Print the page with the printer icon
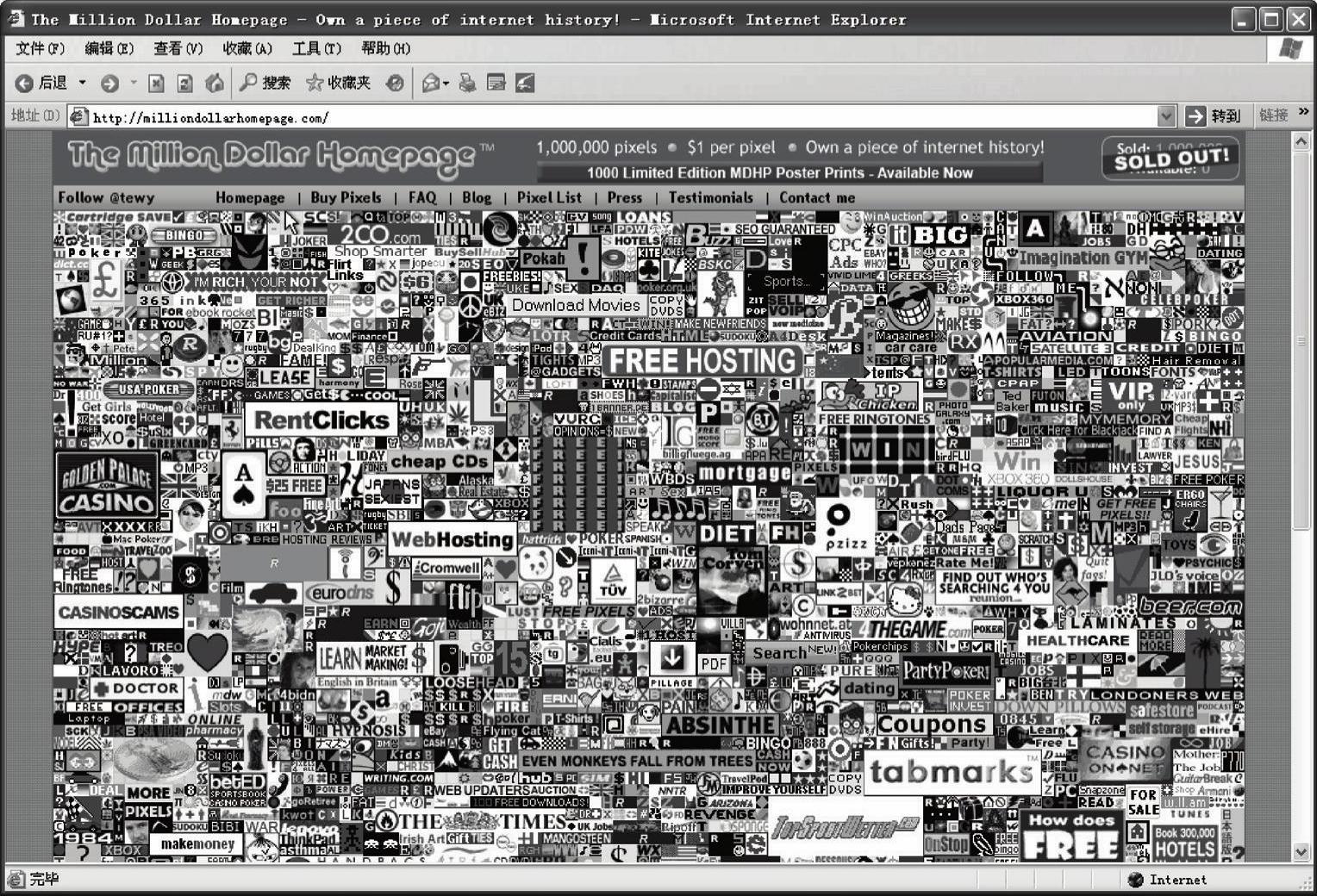The width and height of the screenshot is (1317, 896). point(467,83)
